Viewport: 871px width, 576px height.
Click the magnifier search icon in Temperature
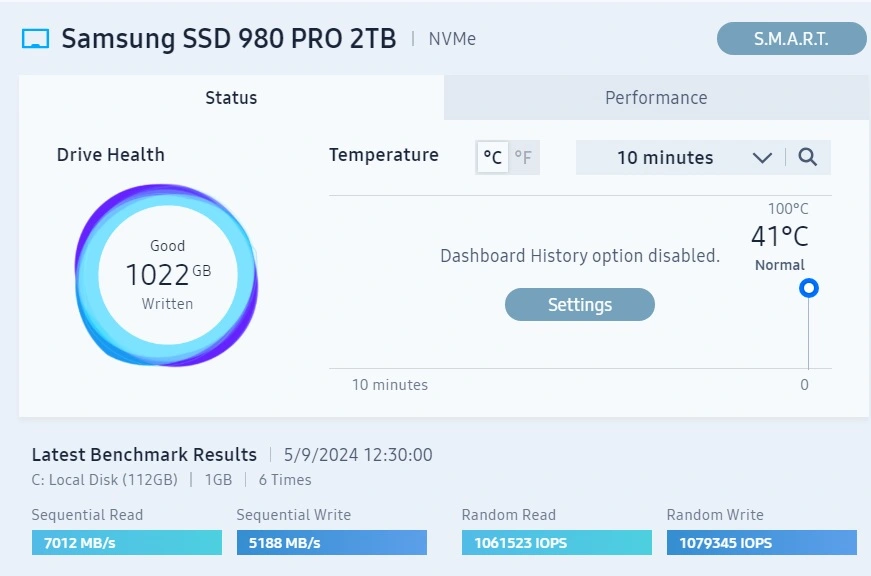(x=808, y=158)
